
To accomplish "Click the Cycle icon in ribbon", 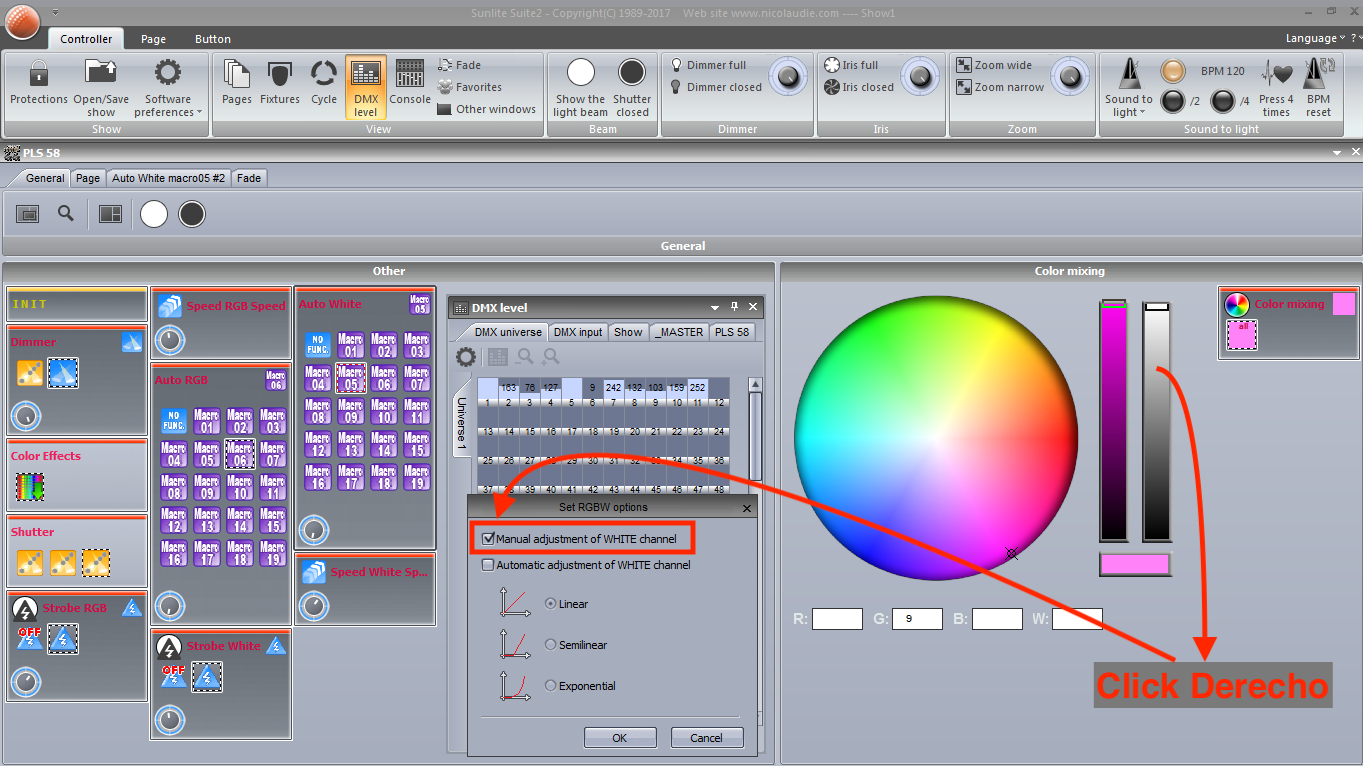I will [x=324, y=74].
